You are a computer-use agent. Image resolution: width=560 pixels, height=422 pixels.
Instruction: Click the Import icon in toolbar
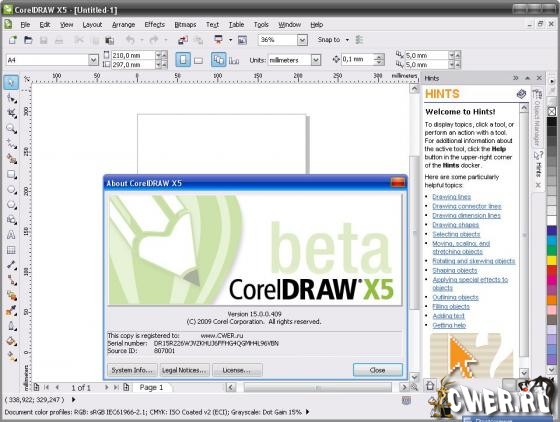182,40
